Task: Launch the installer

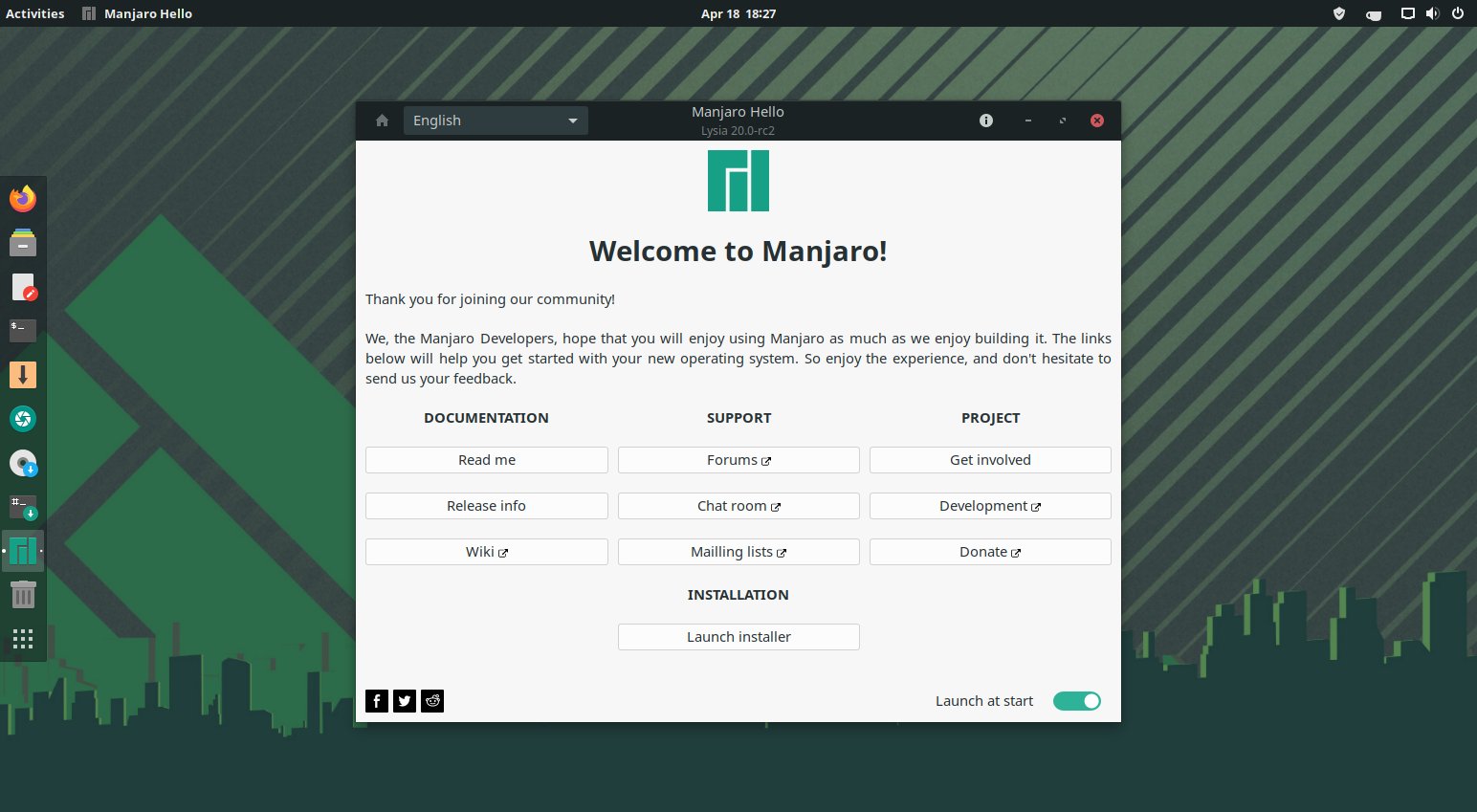Action: point(738,637)
